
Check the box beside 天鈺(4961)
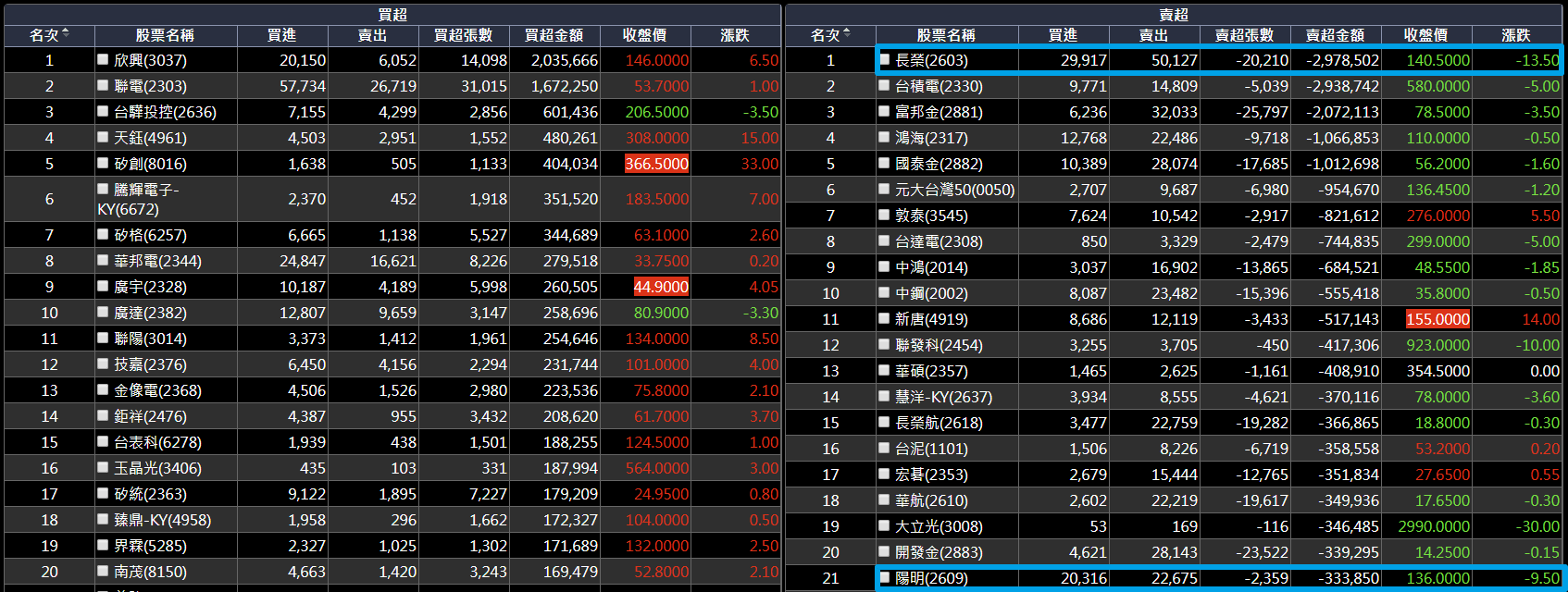pos(103,137)
